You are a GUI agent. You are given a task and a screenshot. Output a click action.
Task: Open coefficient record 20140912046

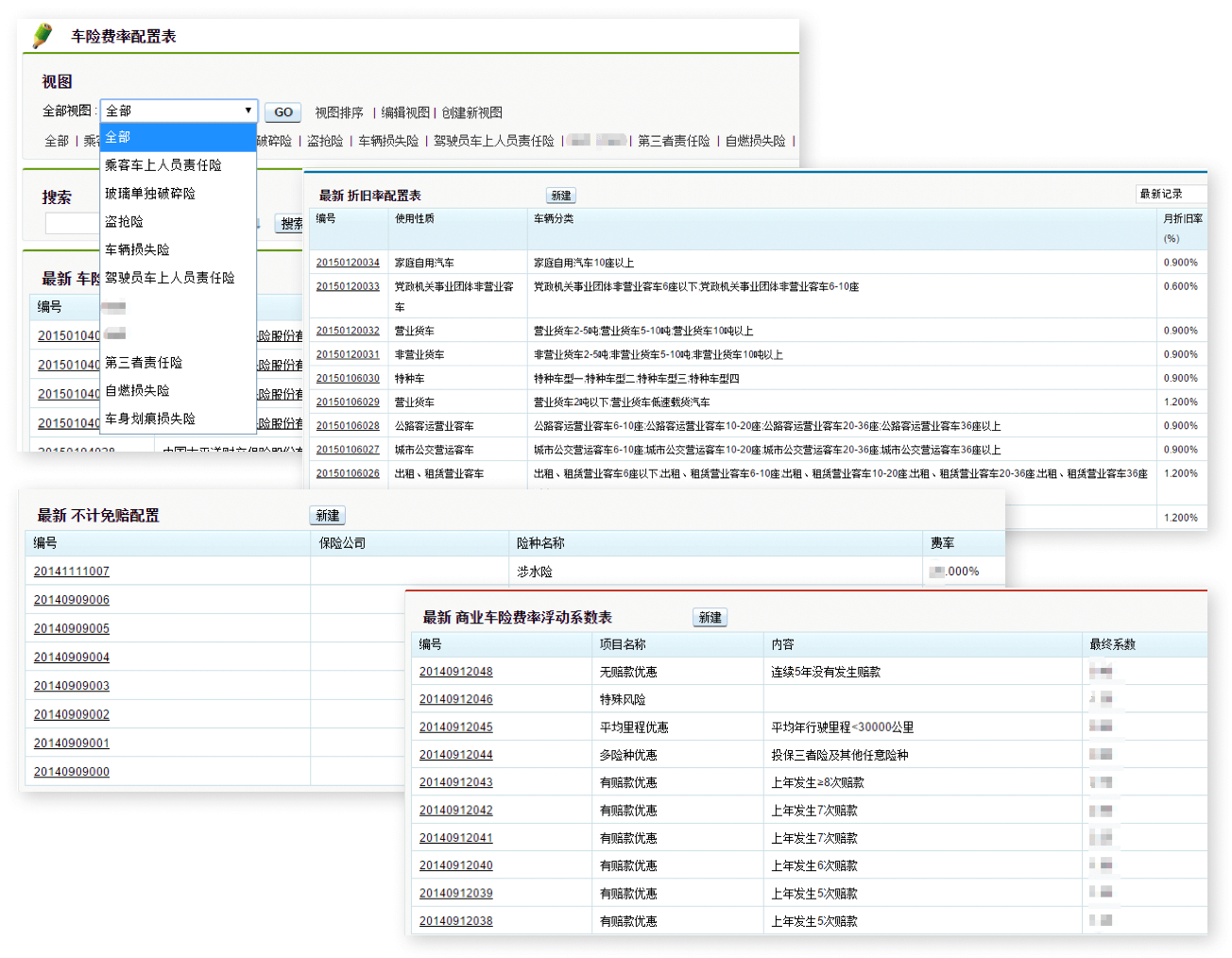click(456, 699)
